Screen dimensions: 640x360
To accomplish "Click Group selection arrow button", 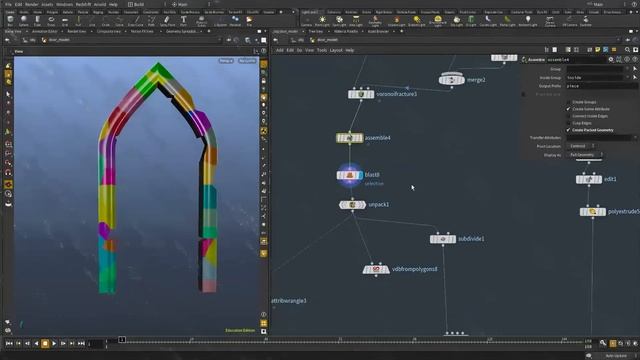I will (x=635, y=69).
